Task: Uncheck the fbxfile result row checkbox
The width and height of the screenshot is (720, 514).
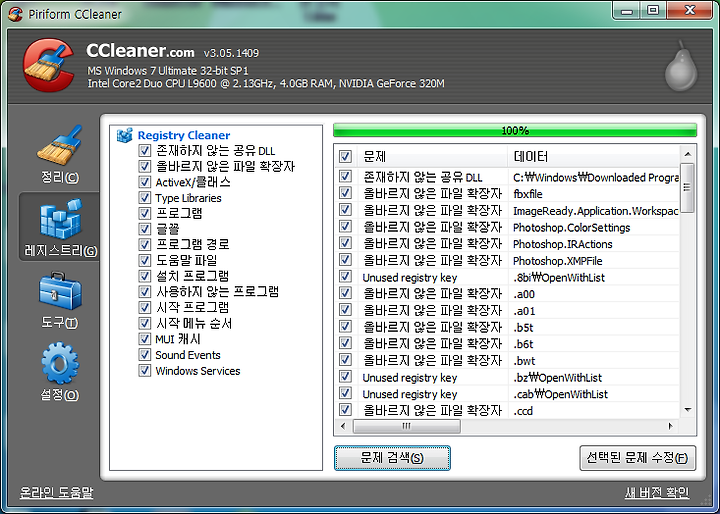Action: [345, 193]
